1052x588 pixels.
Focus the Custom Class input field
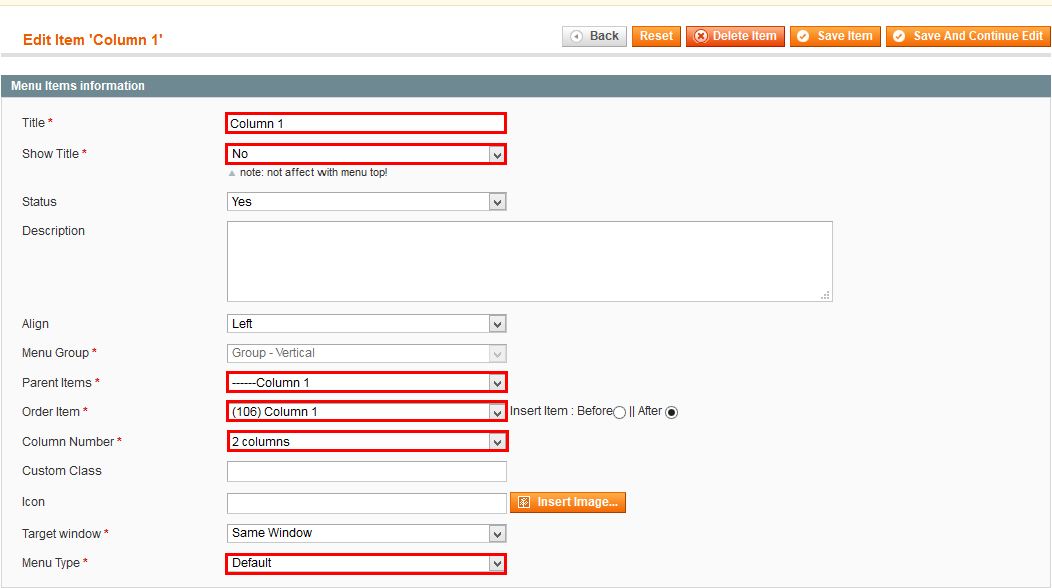point(366,471)
